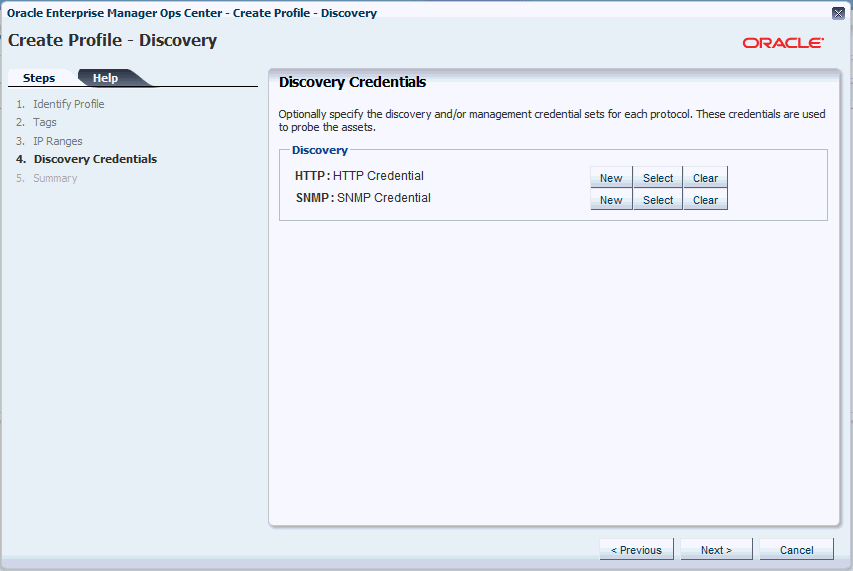Select an existing HTTP credential
This screenshot has height=571, width=853.
click(x=658, y=178)
